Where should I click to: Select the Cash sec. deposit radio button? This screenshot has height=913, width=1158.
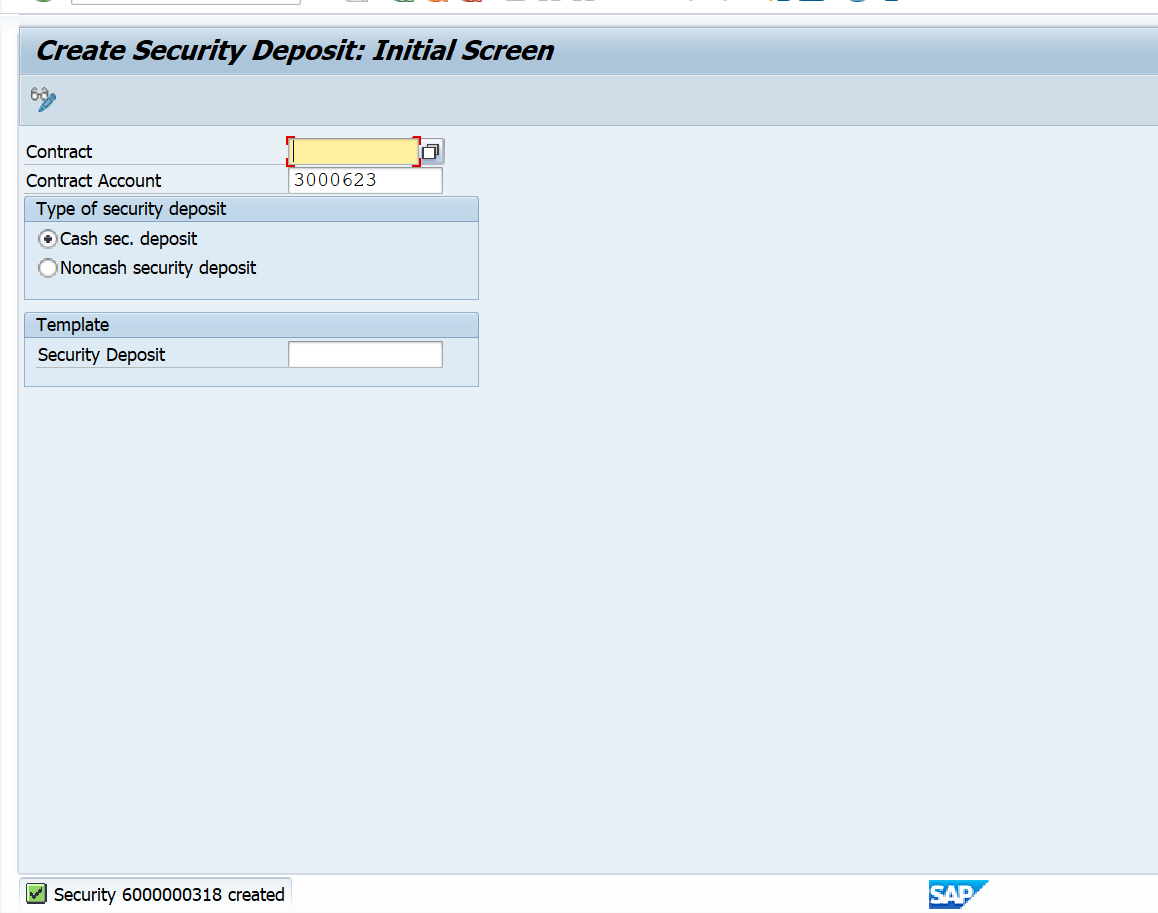point(48,239)
